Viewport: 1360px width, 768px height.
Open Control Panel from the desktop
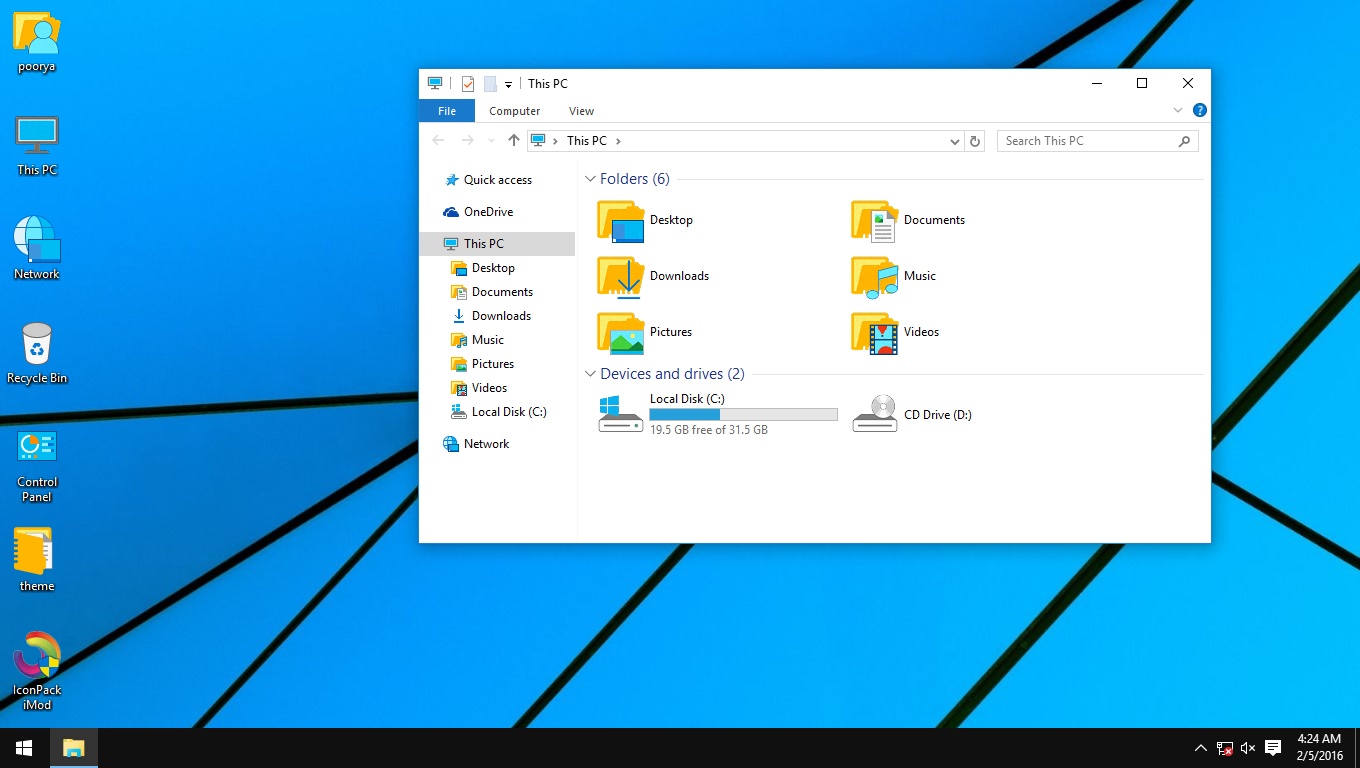[36, 447]
